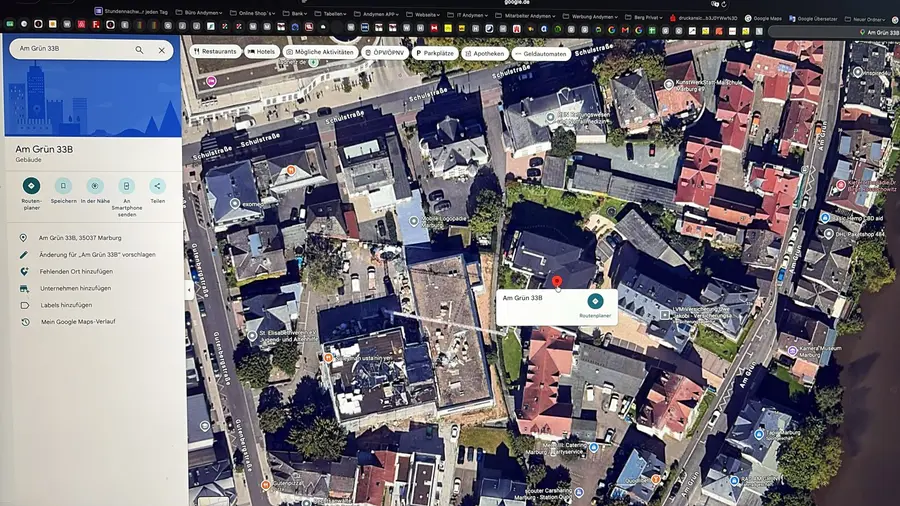Select the Restaurants filter chip

[x=215, y=51]
